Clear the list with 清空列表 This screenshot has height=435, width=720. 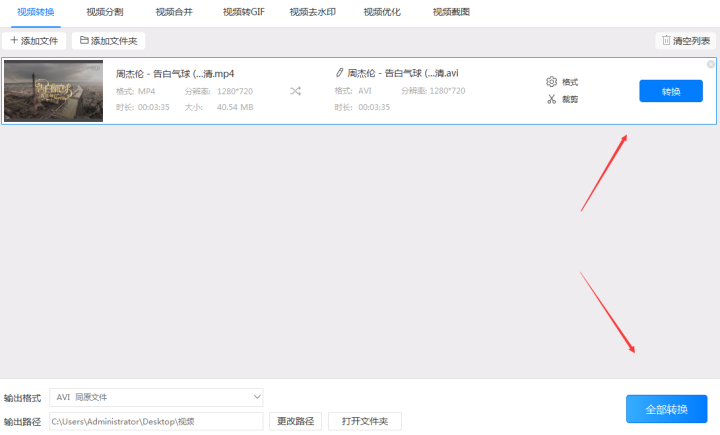(686, 41)
